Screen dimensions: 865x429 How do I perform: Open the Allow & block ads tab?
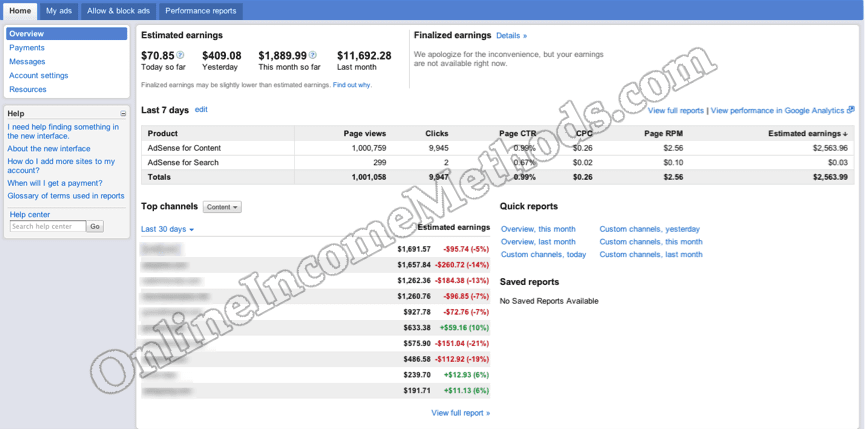click(x=118, y=11)
